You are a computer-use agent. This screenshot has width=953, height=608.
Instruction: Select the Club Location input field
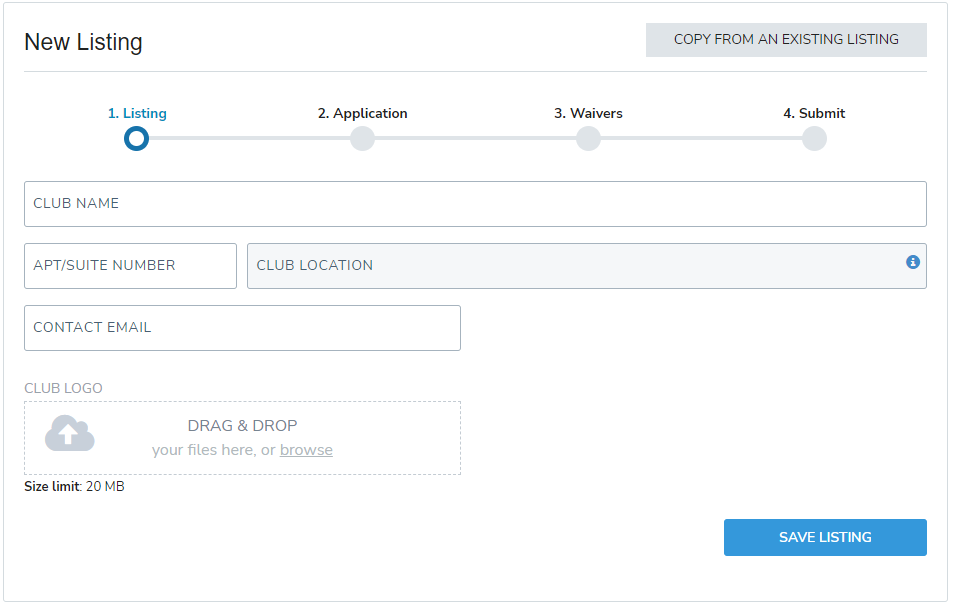(x=570, y=266)
